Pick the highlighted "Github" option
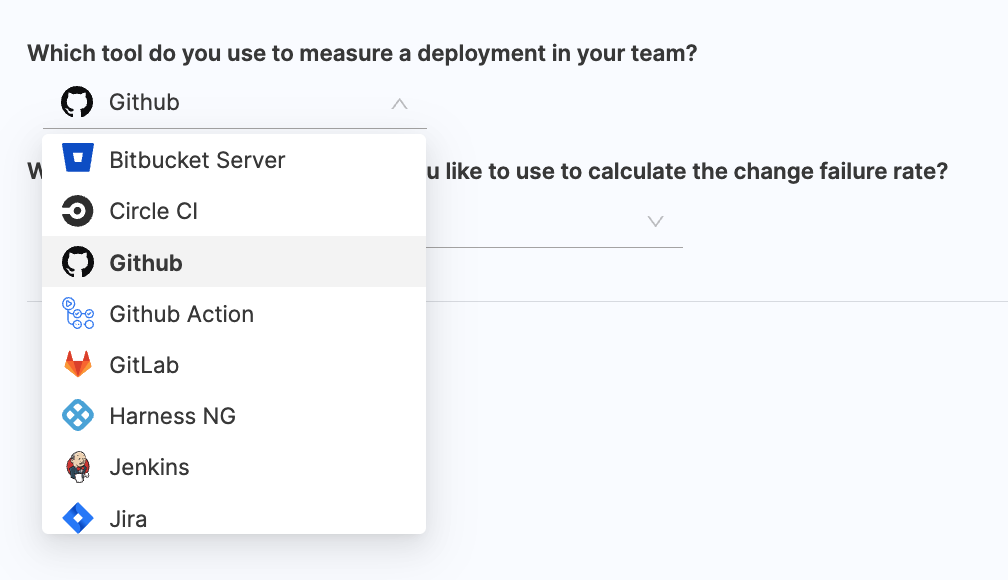Screen dimensions: 1008x580 [x=146, y=263]
